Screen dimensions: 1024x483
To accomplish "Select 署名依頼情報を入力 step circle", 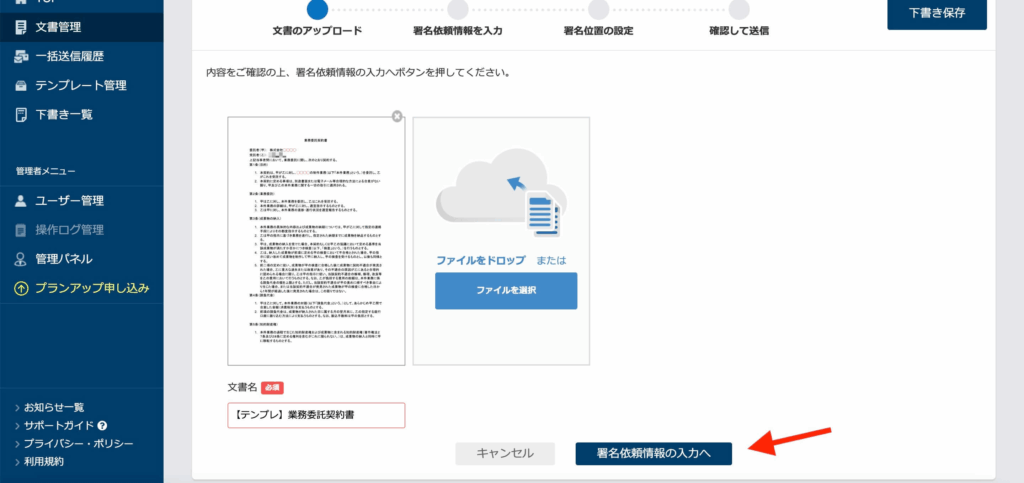I will [458, 9].
